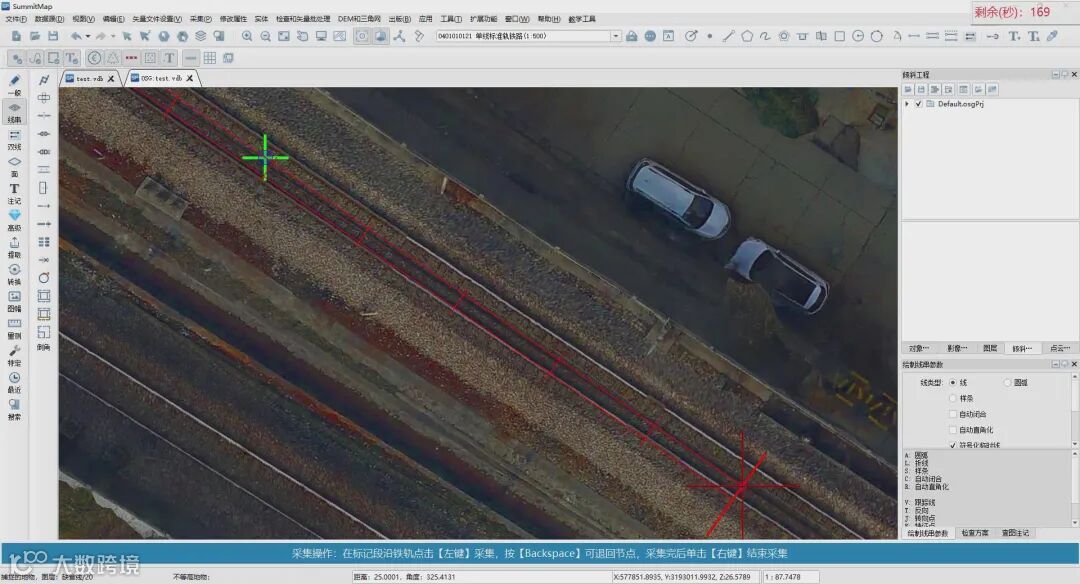Image resolution: width=1080 pixels, height=584 pixels.
Task: Click the Zoom in magnifier
Action: point(247,36)
